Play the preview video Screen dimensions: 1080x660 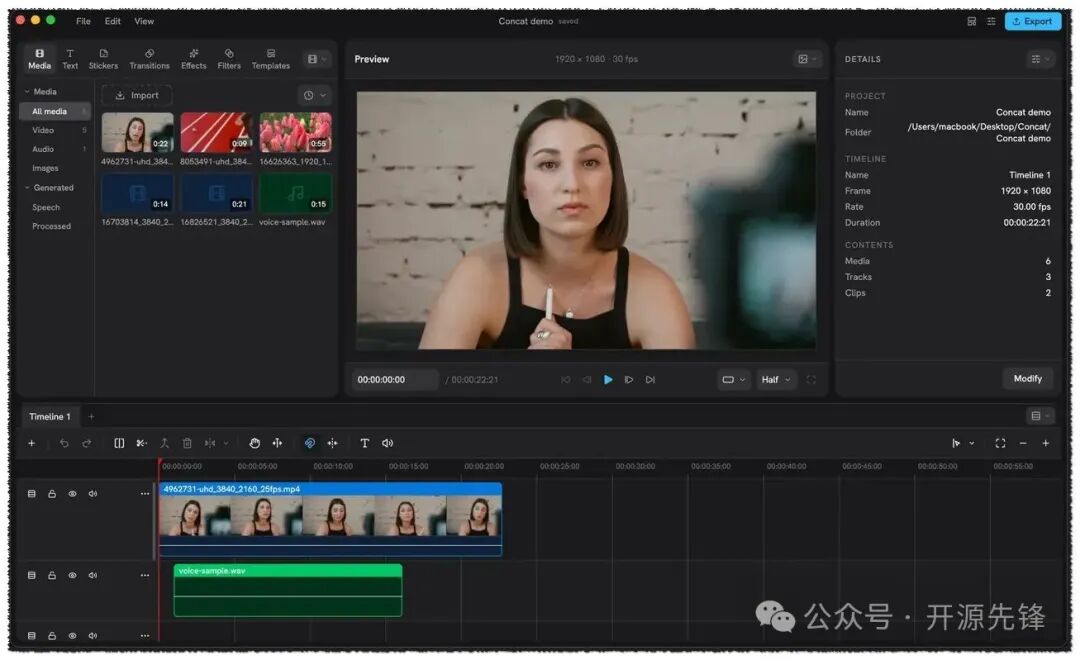(x=608, y=380)
